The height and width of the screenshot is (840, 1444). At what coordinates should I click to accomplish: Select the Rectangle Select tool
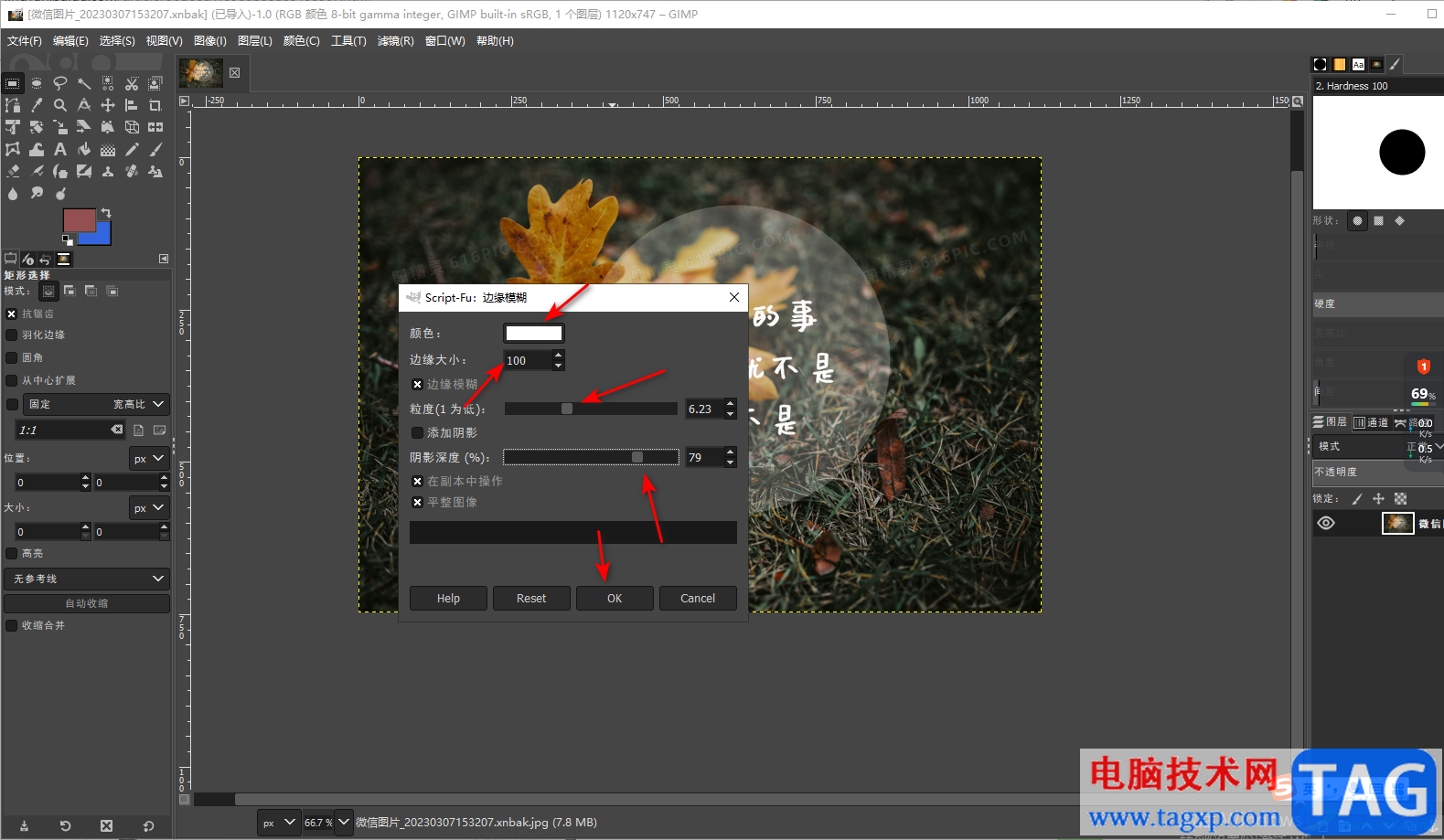13,83
